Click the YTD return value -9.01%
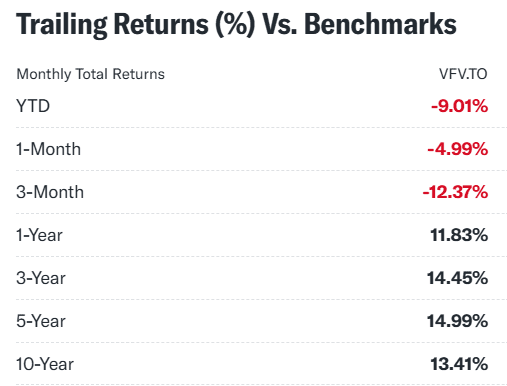Image resolution: width=507 pixels, height=386 pixels. (459, 106)
